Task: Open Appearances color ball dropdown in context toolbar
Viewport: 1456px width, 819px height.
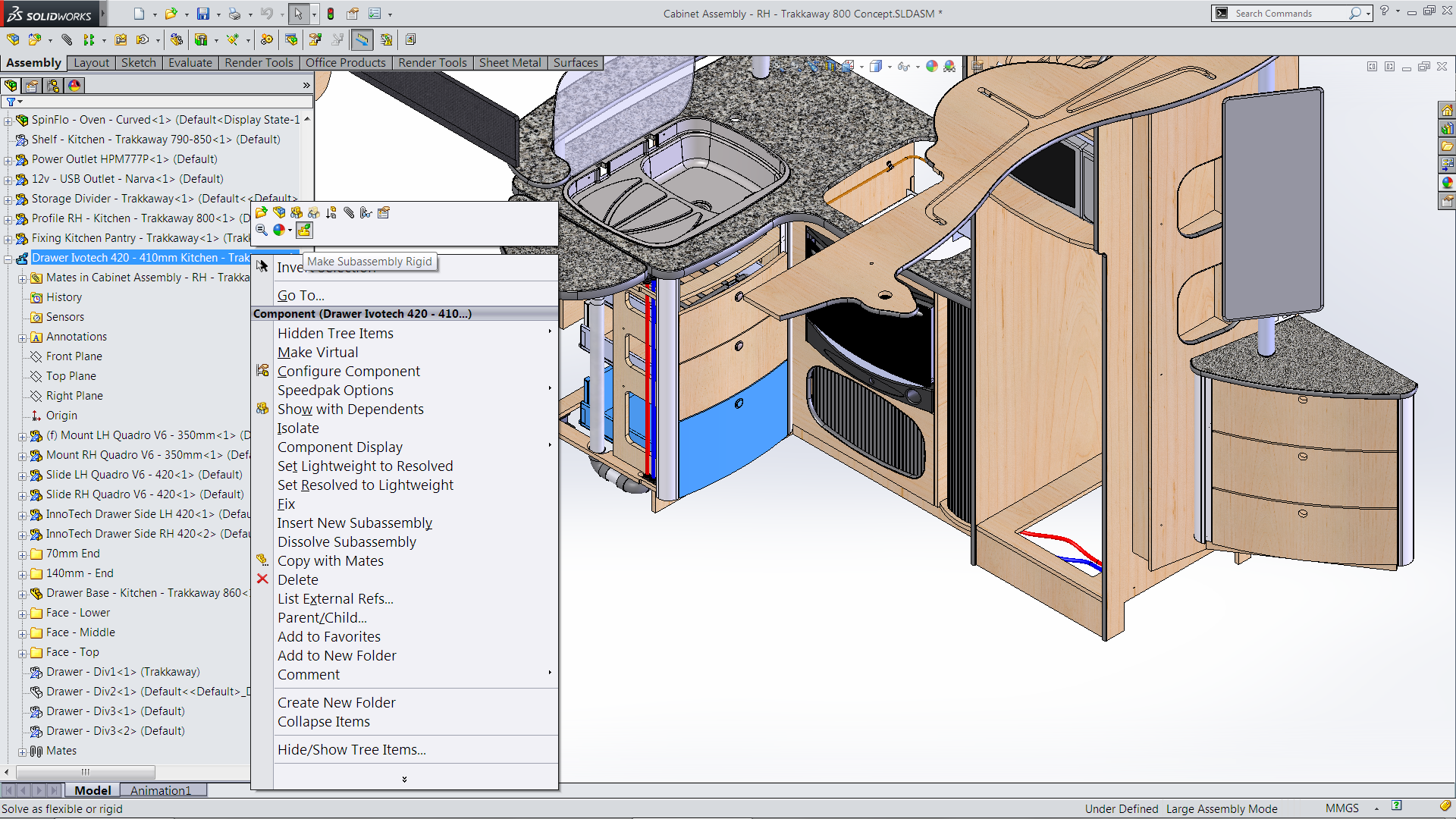Action: [x=290, y=231]
